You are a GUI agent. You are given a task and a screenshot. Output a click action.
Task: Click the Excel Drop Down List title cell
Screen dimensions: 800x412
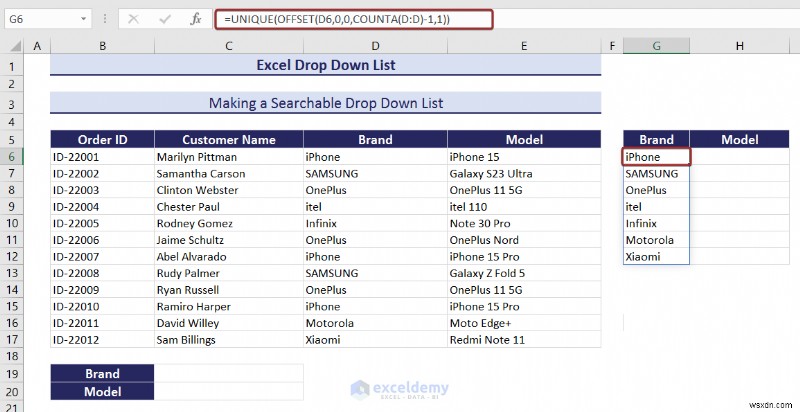[326, 65]
